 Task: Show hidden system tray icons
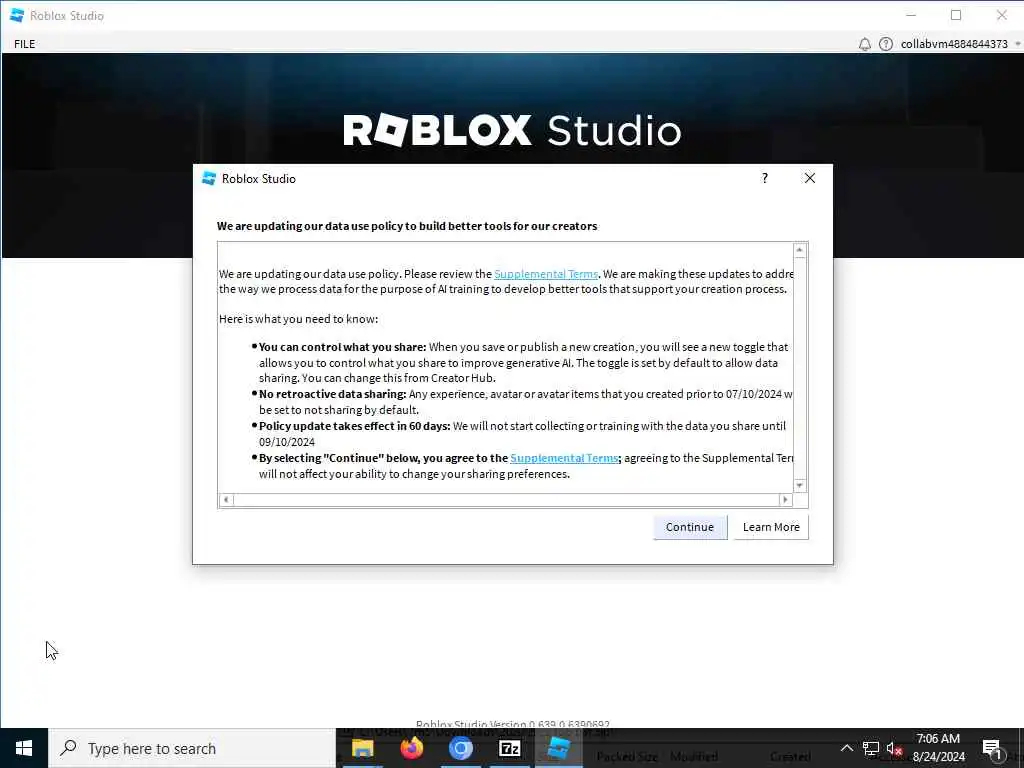(846, 748)
